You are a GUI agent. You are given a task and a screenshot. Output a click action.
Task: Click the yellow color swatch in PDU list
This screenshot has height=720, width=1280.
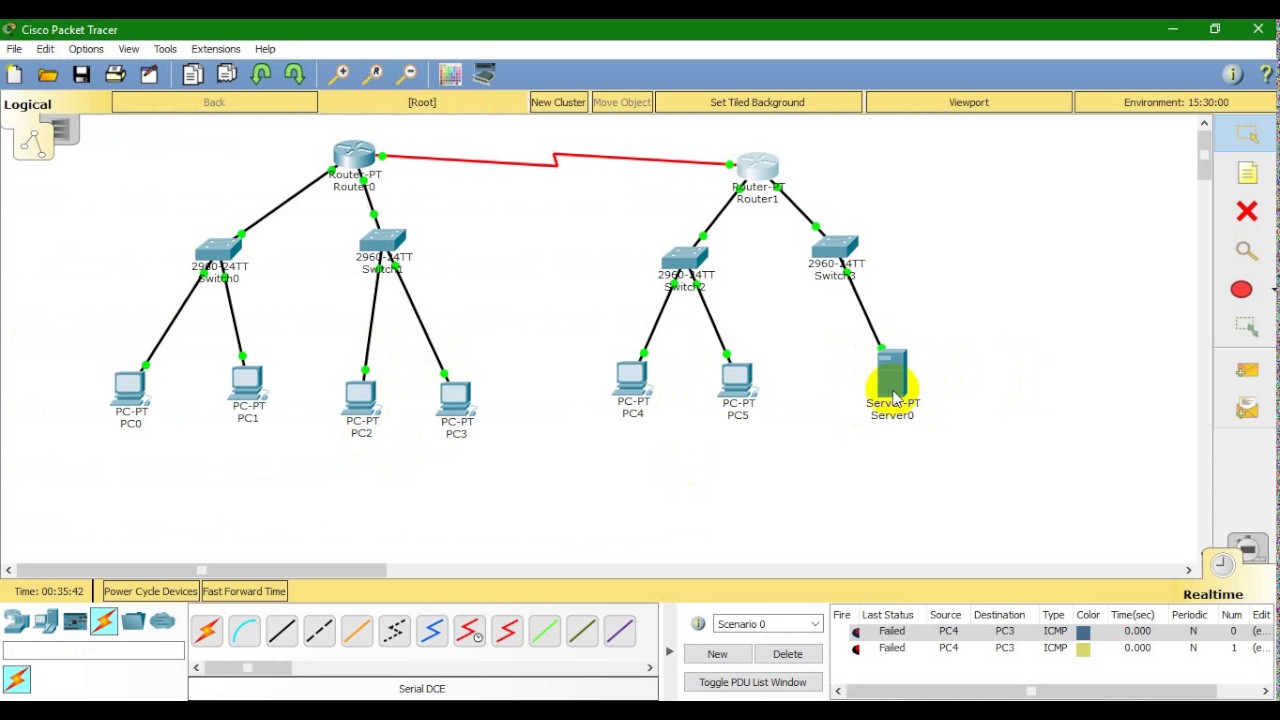pyautogui.click(x=1083, y=649)
